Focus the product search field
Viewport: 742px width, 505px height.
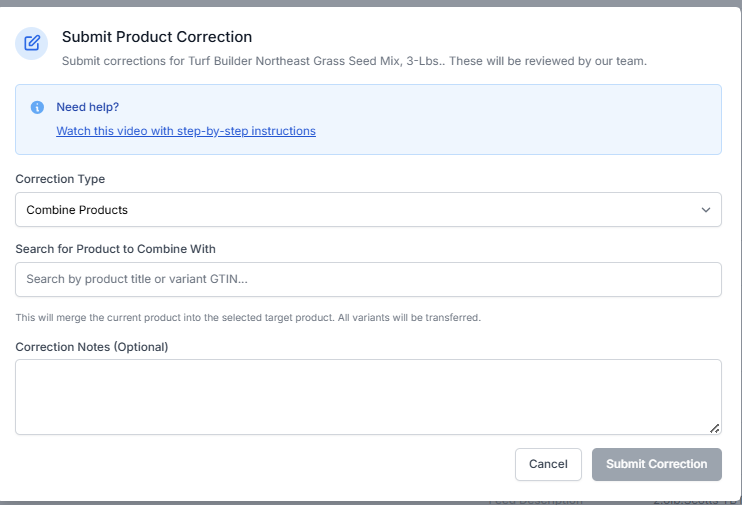pyautogui.click(x=368, y=279)
